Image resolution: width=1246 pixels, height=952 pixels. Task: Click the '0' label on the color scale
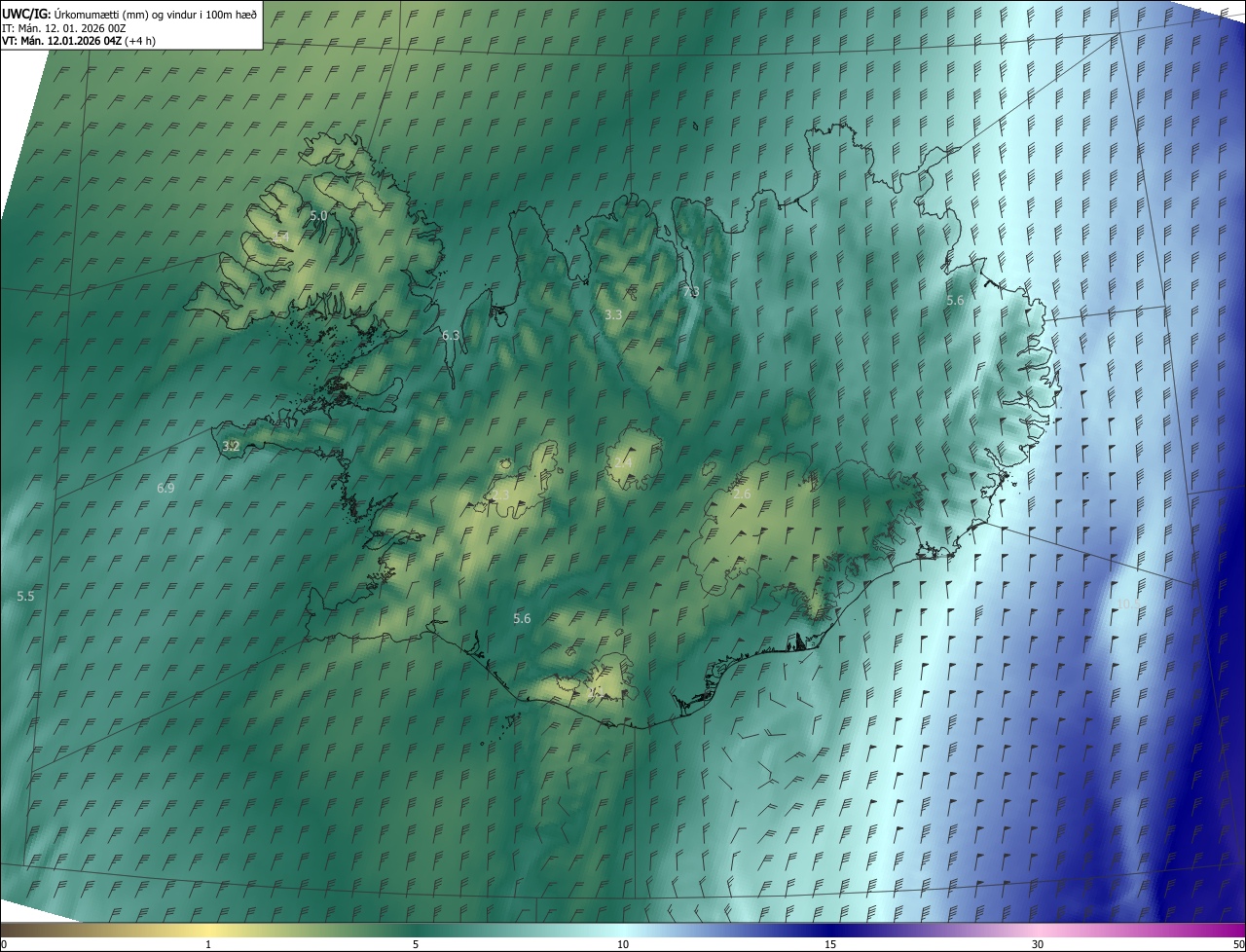pos(4,944)
